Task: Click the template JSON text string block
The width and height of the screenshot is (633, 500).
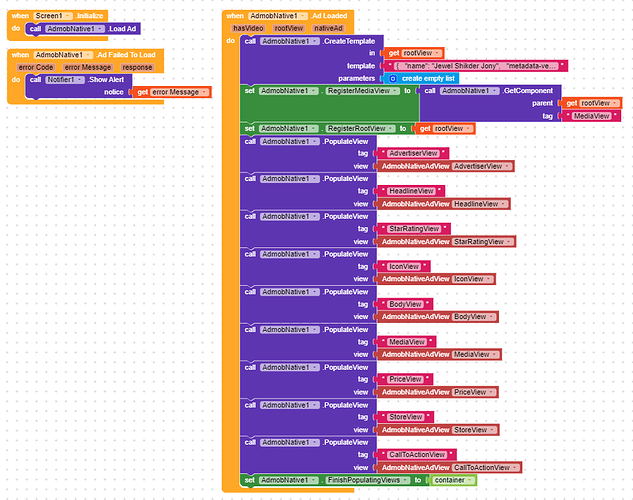Action: [476, 66]
